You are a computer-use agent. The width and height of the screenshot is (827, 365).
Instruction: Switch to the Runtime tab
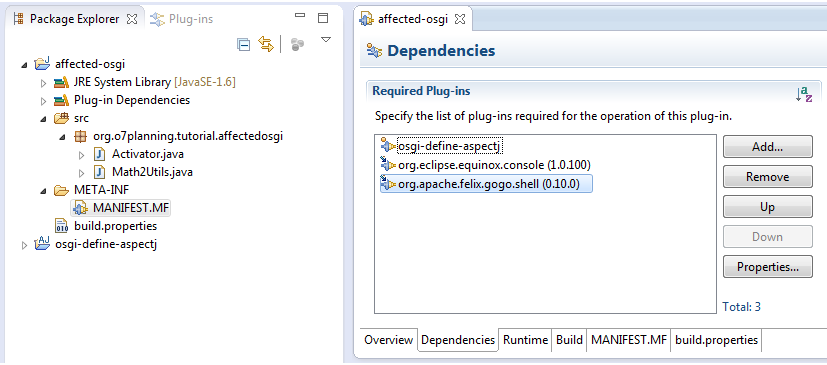point(524,340)
